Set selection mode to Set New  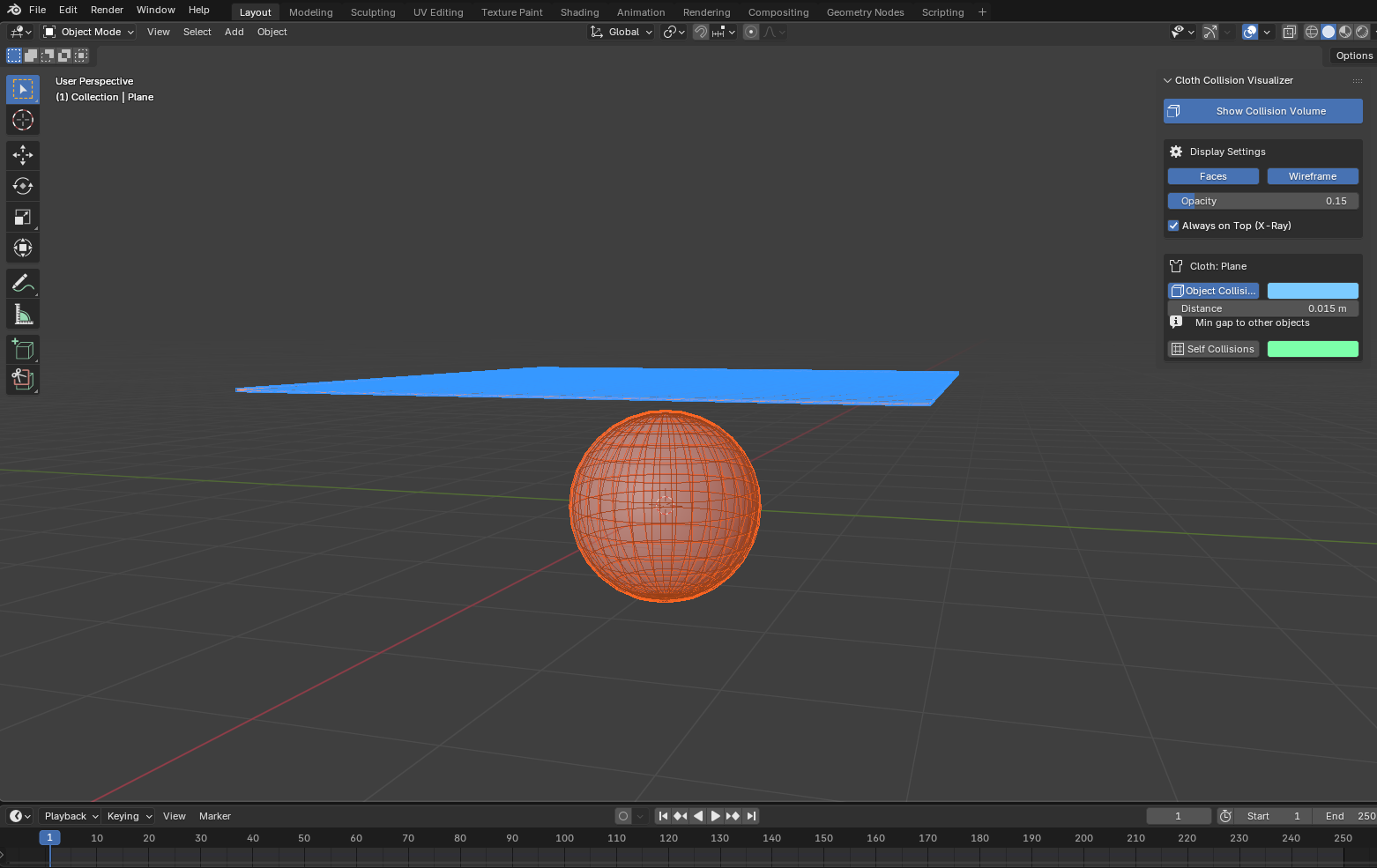(14, 56)
